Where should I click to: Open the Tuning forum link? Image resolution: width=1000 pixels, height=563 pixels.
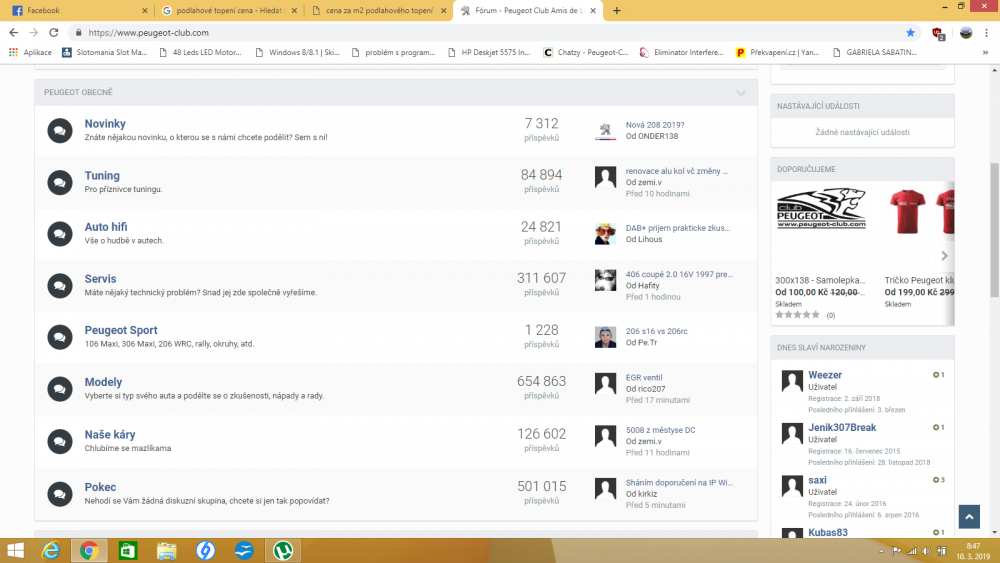pyautogui.click(x=102, y=175)
